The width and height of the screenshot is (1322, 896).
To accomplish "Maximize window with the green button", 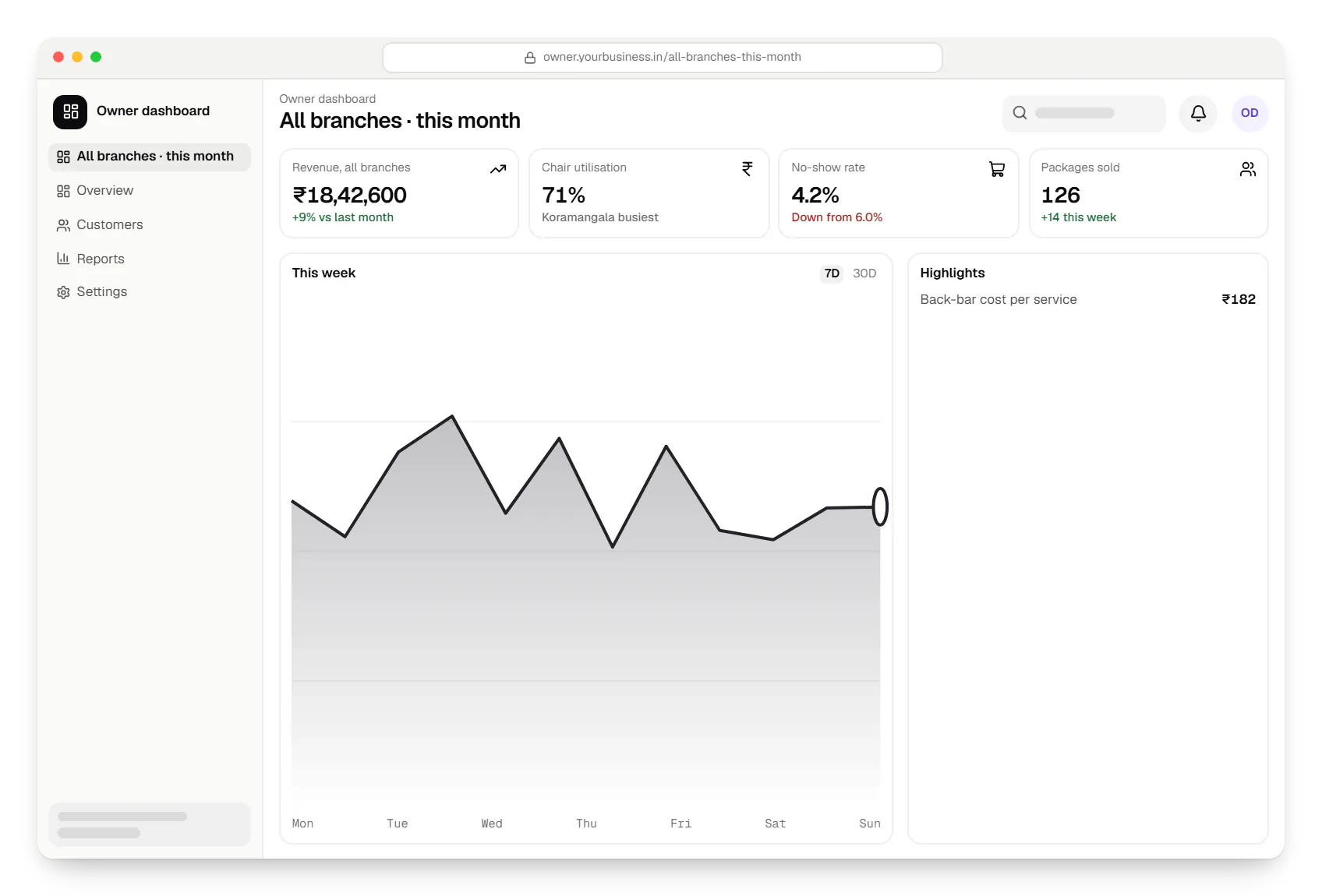I will (x=96, y=57).
